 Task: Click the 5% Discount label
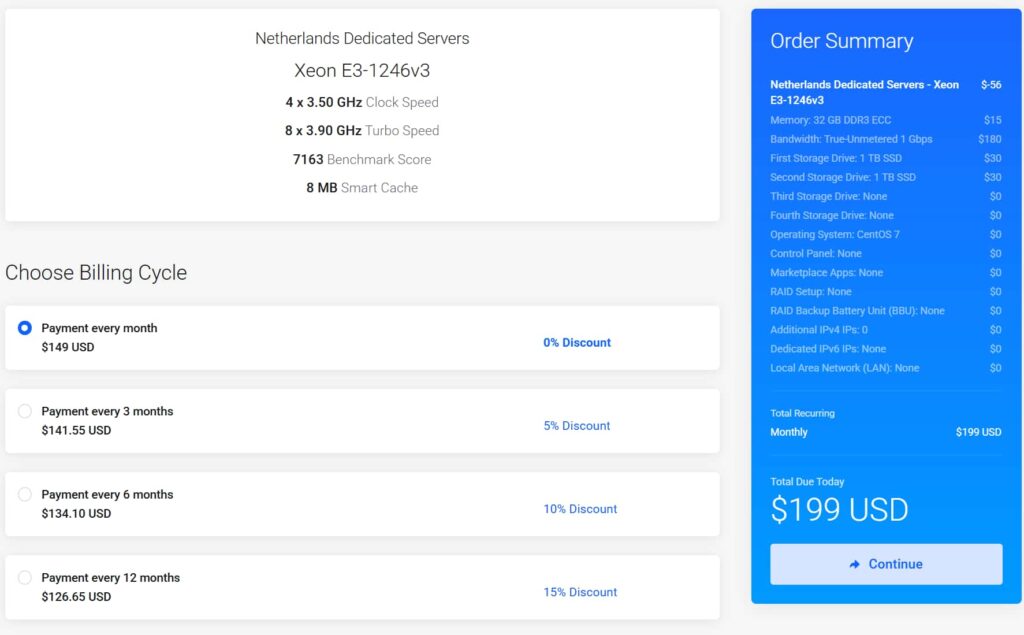(577, 425)
